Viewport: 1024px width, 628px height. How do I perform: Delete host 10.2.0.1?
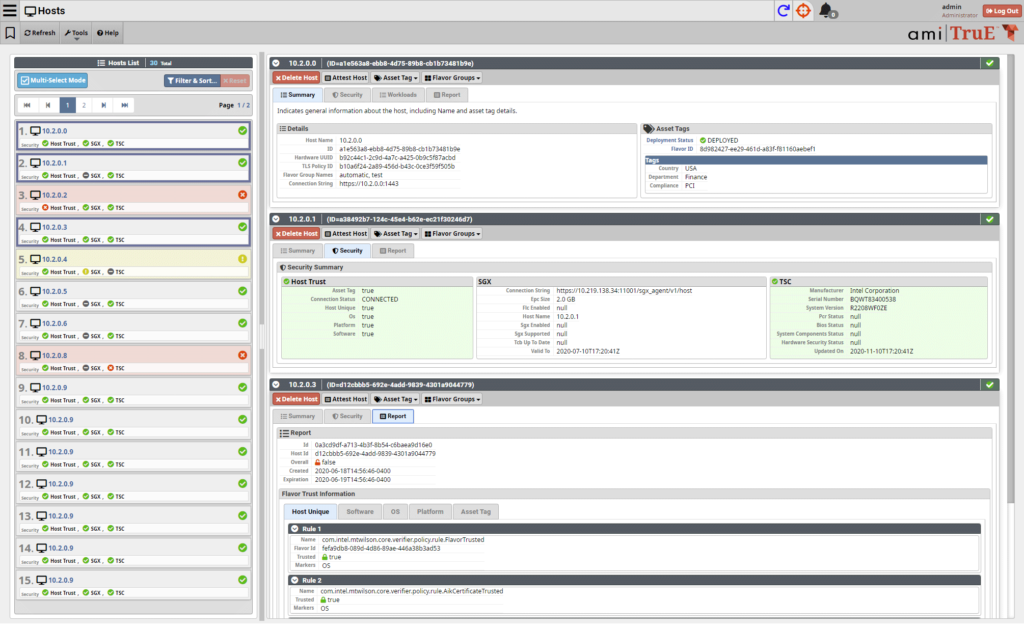click(295, 233)
